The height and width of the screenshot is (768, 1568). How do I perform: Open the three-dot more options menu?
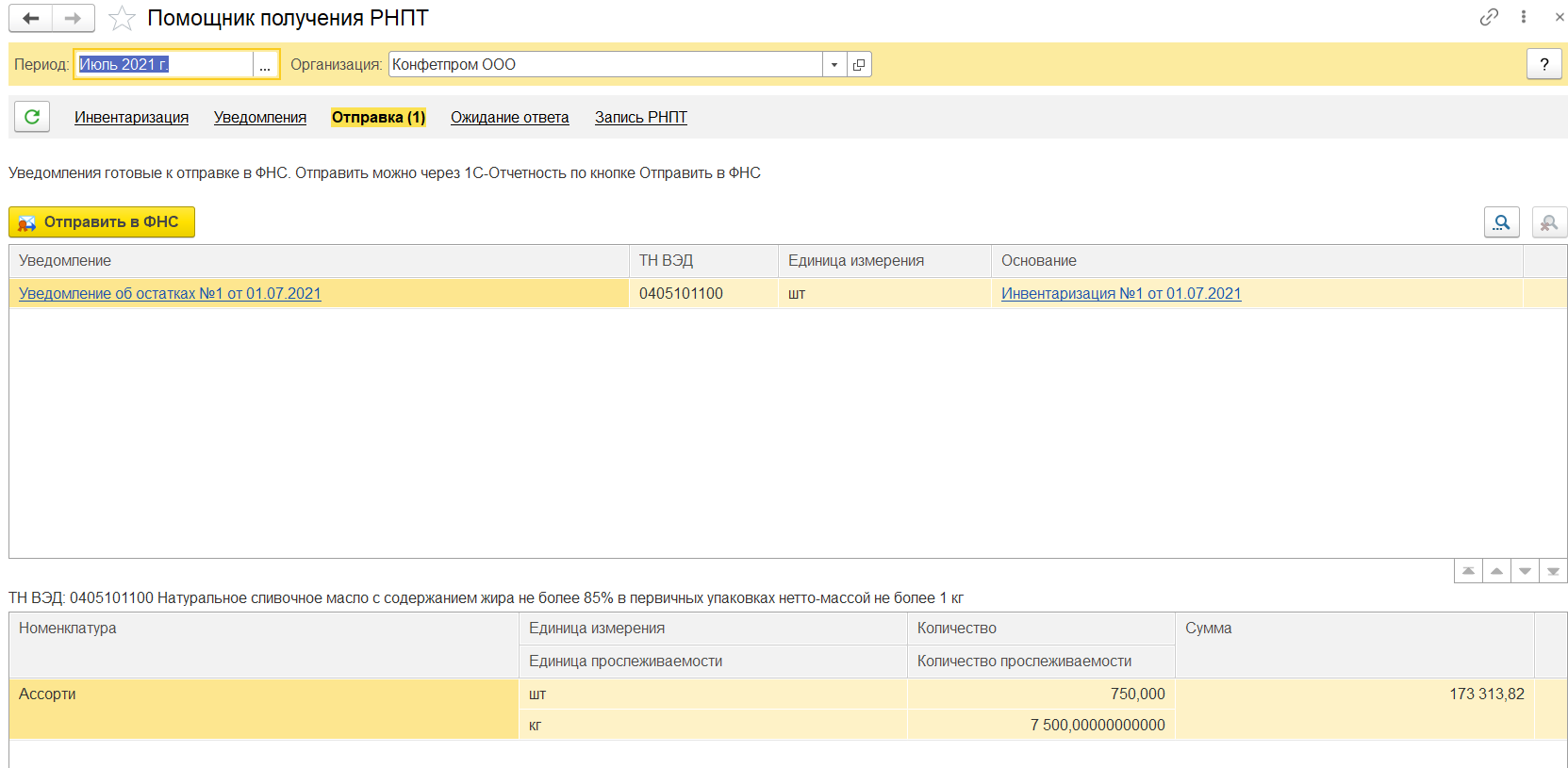point(1524,17)
